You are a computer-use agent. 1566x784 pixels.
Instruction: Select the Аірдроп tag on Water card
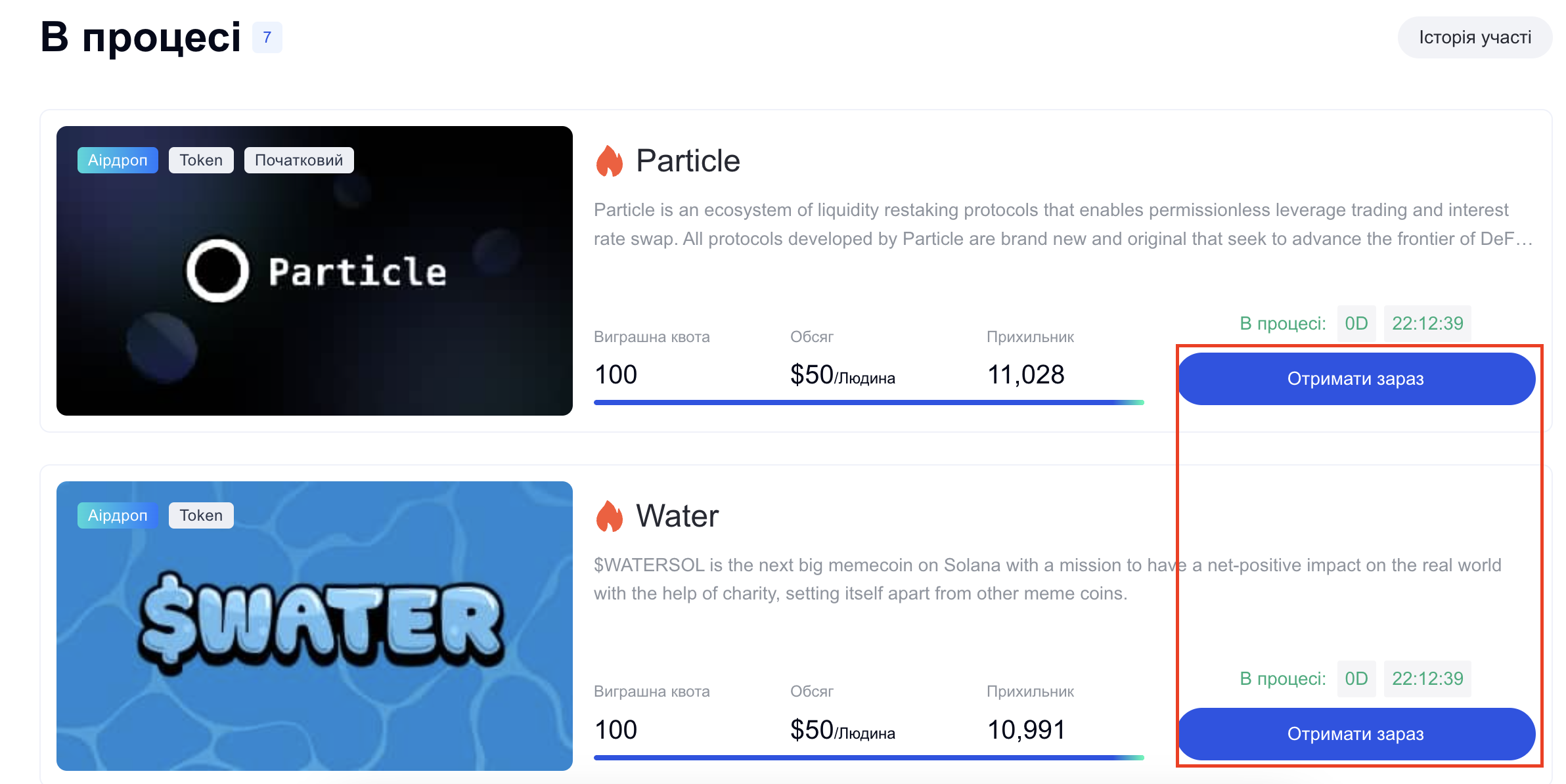[x=118, y=515]
